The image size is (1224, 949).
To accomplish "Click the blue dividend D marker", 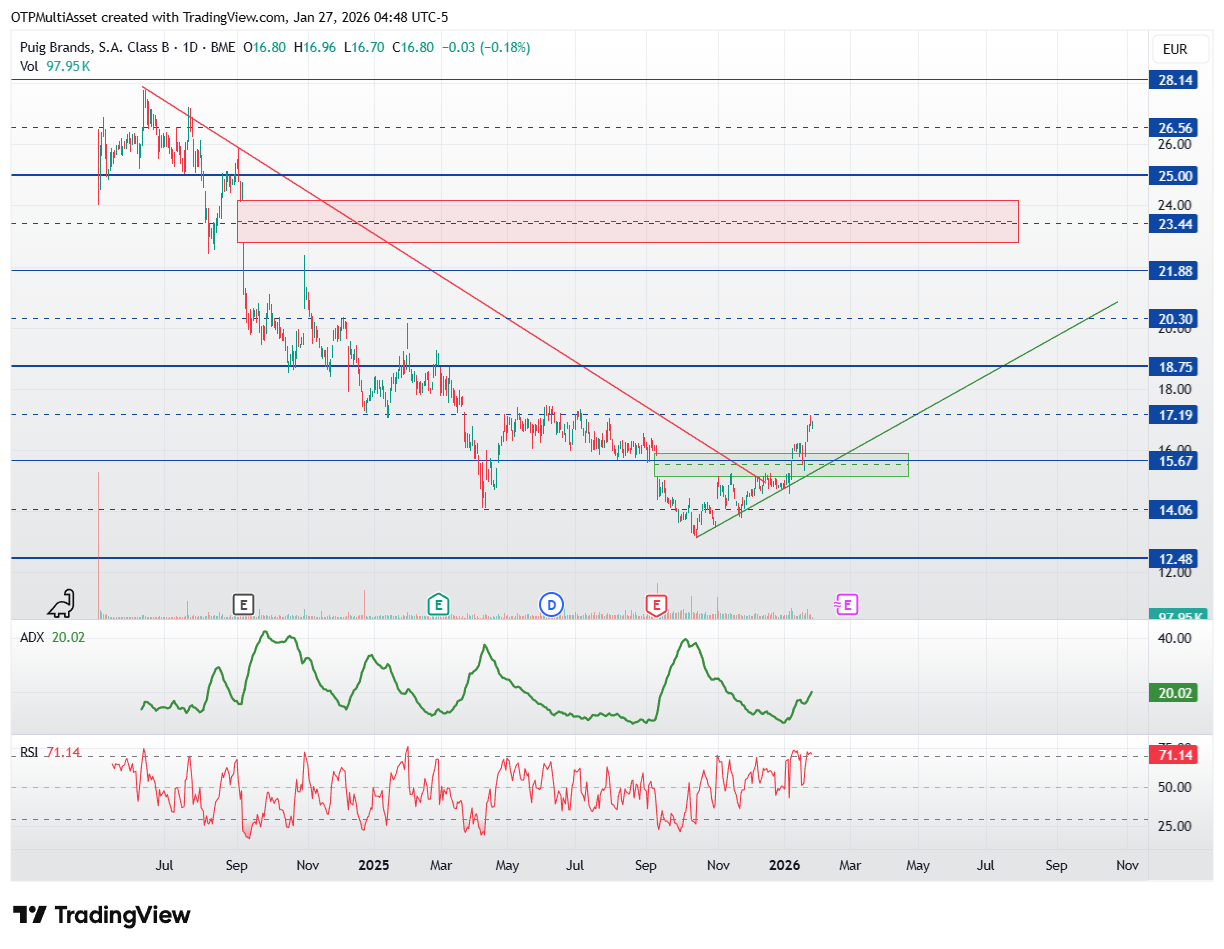I will (x=551, y=604).
